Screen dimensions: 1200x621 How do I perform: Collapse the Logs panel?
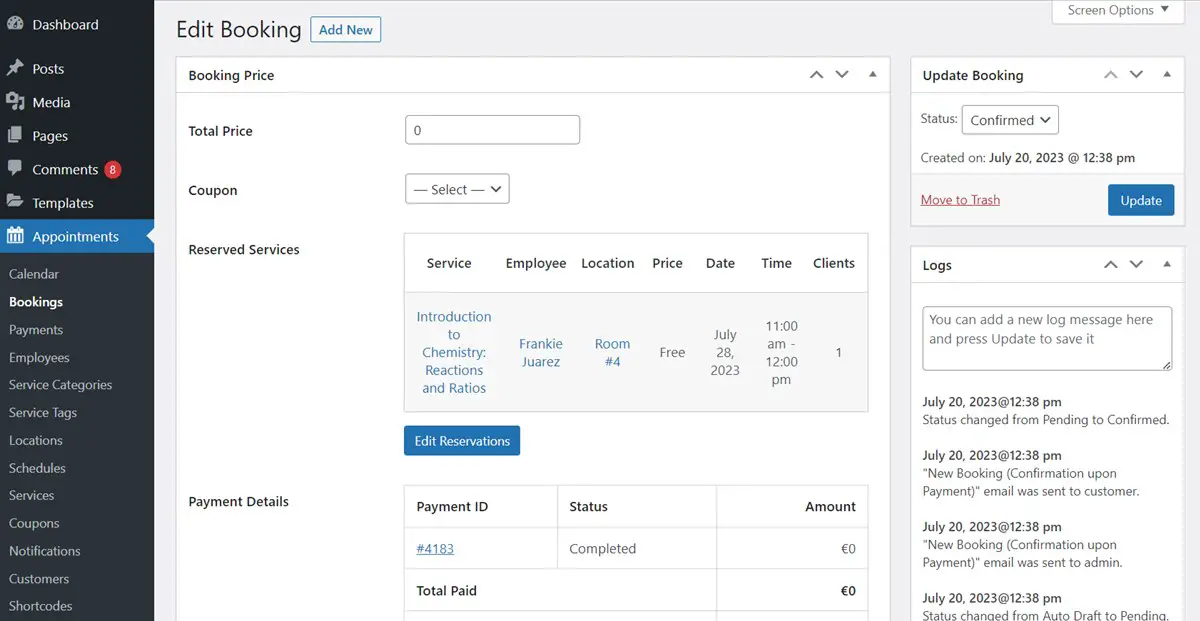[1166, 265]
